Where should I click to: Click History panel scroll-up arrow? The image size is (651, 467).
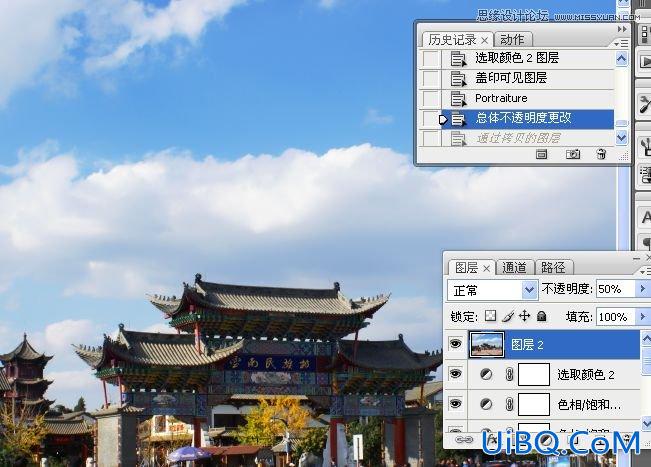point(621,59)
